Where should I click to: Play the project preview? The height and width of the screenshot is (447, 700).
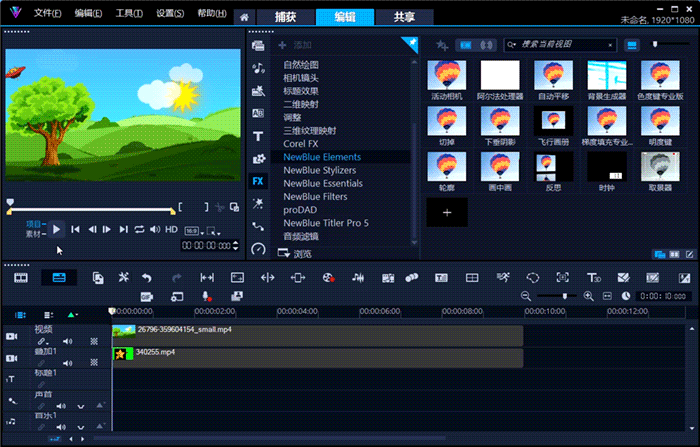point(56,230)
